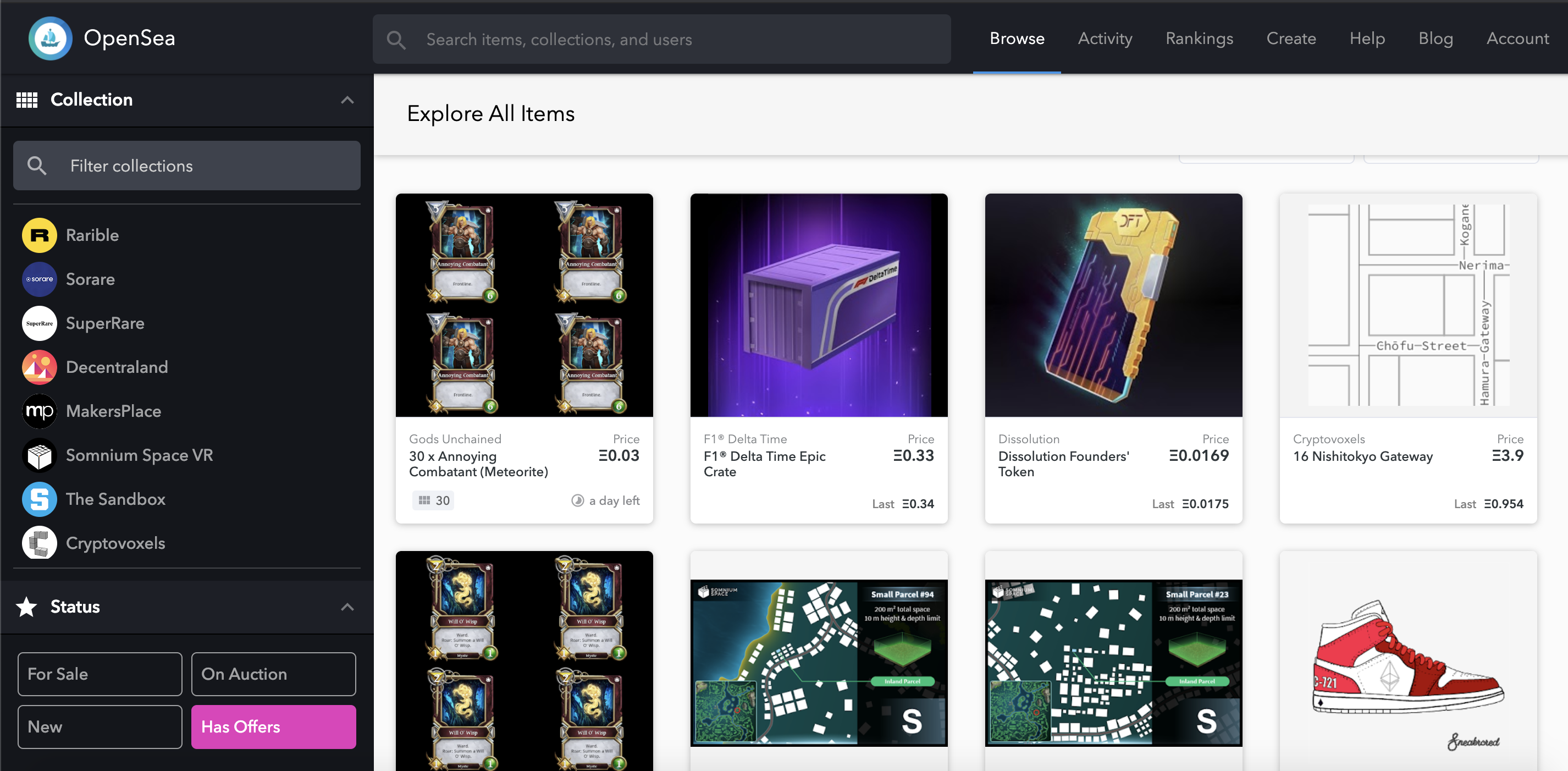
Task: Select the Somnium Space VR cube icon
Action: 40,455
